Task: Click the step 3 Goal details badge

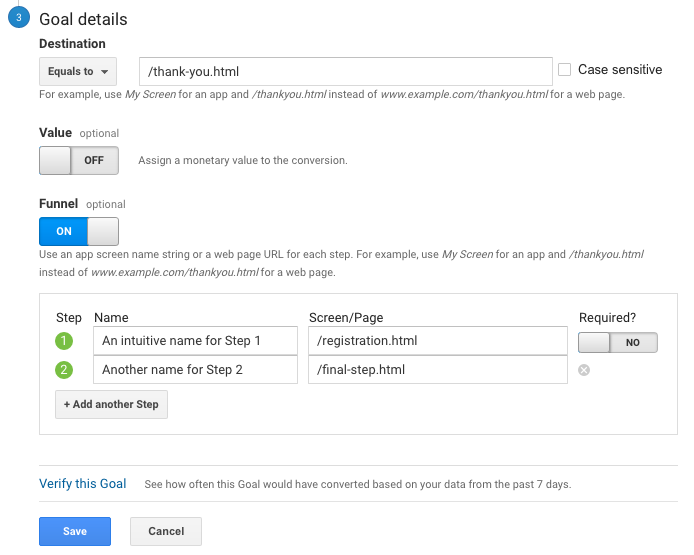Action: click(17, 18)
